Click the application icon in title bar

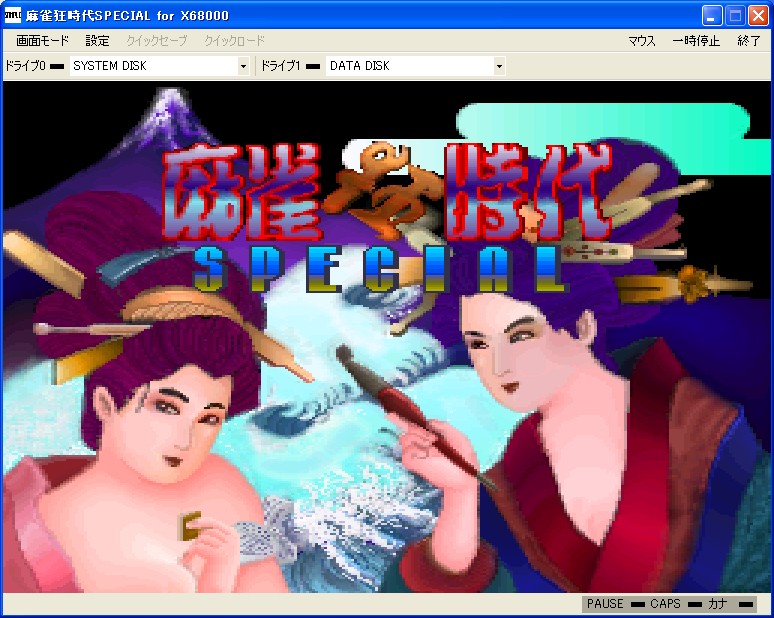point(12,15)
